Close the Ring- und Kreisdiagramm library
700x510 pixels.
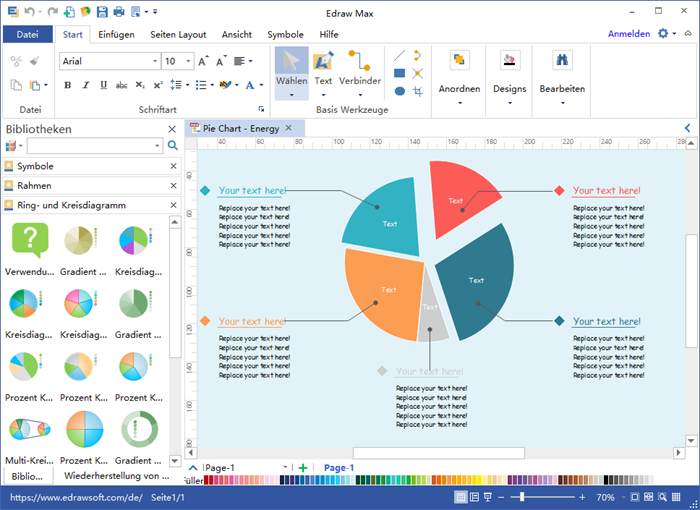(x=172, y=204)
